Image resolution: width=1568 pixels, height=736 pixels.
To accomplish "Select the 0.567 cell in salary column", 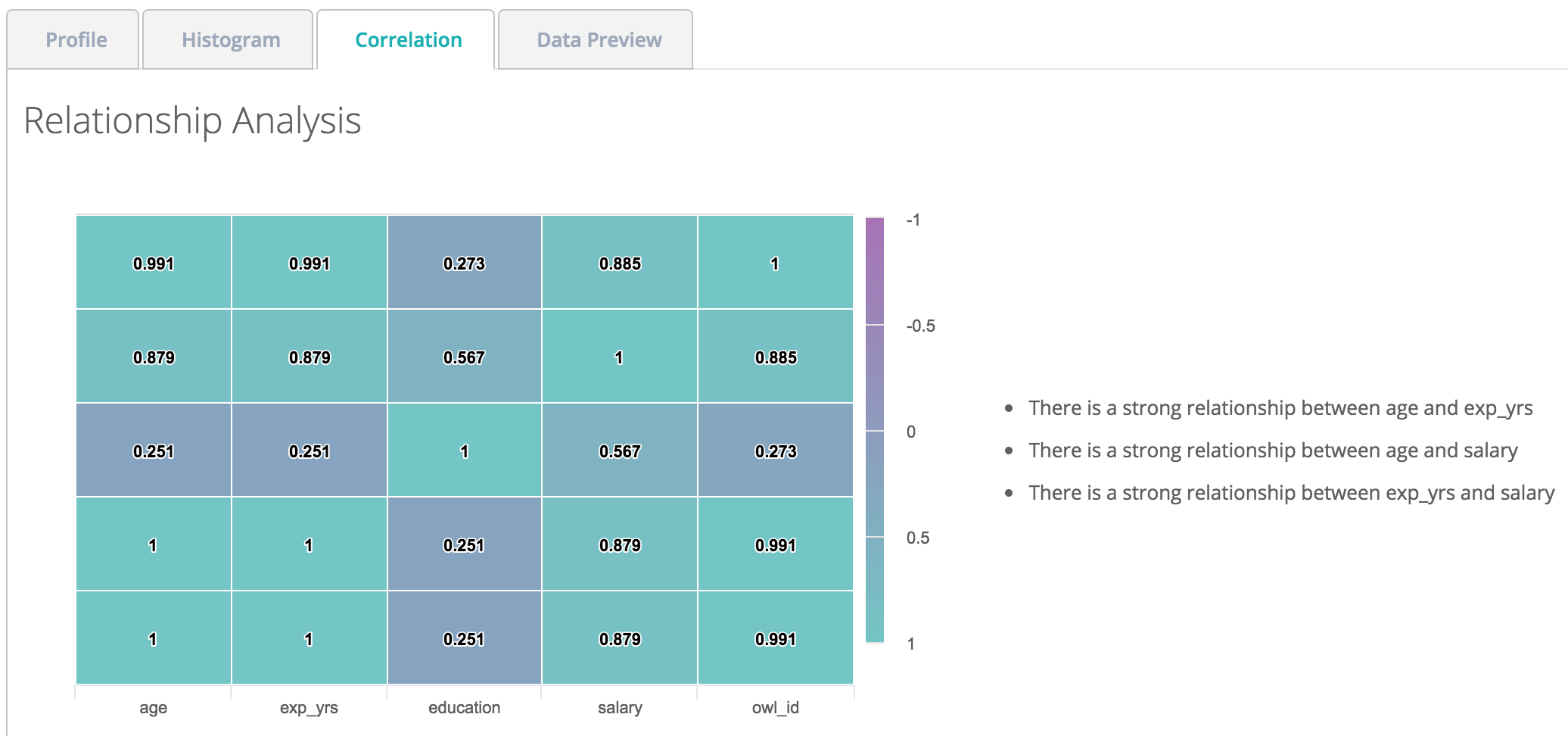I will [620, 451].
